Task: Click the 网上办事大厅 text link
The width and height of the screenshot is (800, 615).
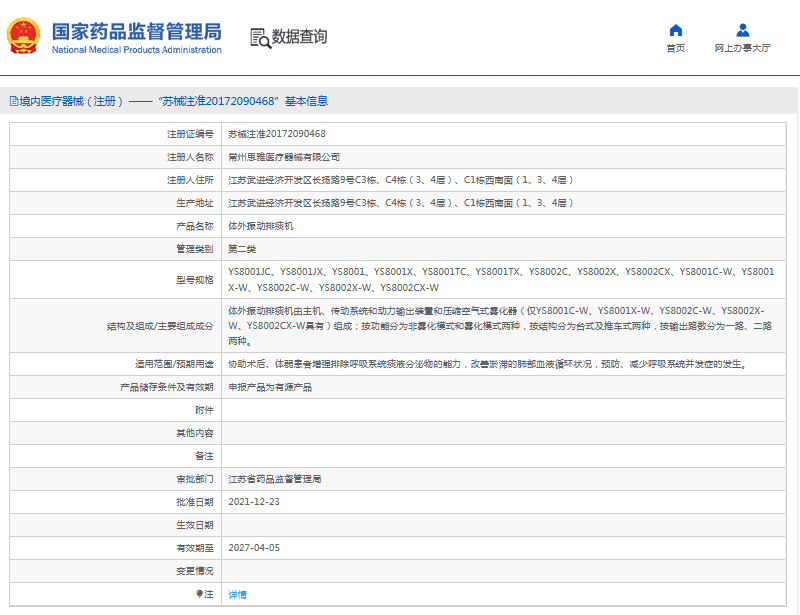Action: point(742,46)
